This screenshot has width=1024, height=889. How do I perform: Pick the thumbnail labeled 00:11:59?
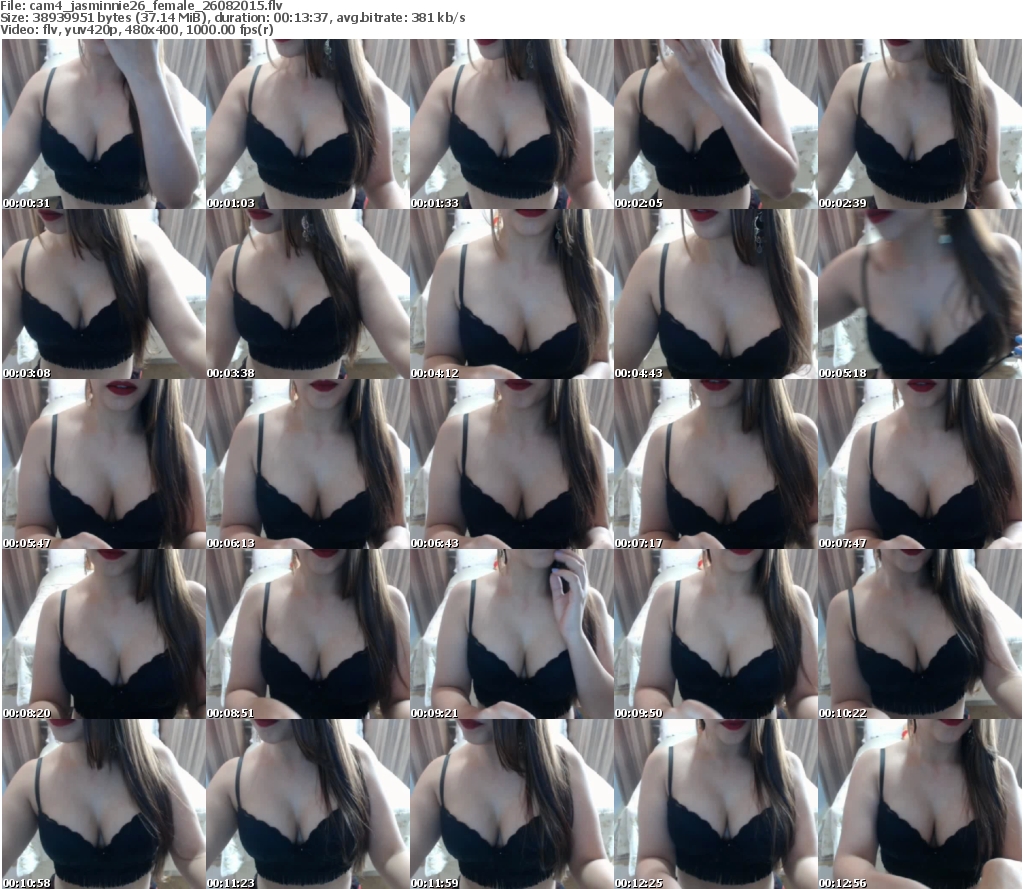pyautogui.click(x=511, y=804)
